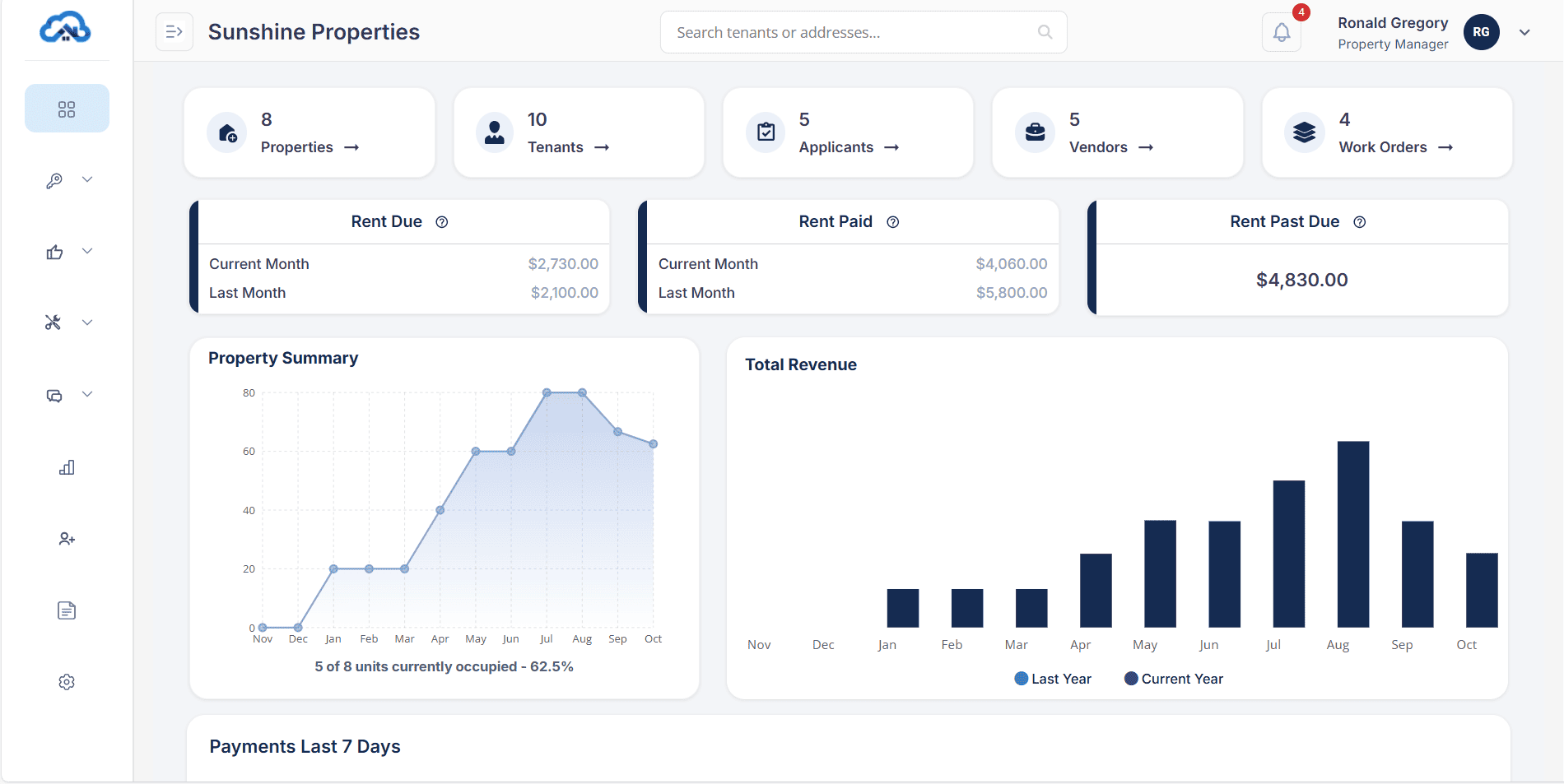
Task: Expand the tools maintenance sidebar menu
Action: point(67,322)
